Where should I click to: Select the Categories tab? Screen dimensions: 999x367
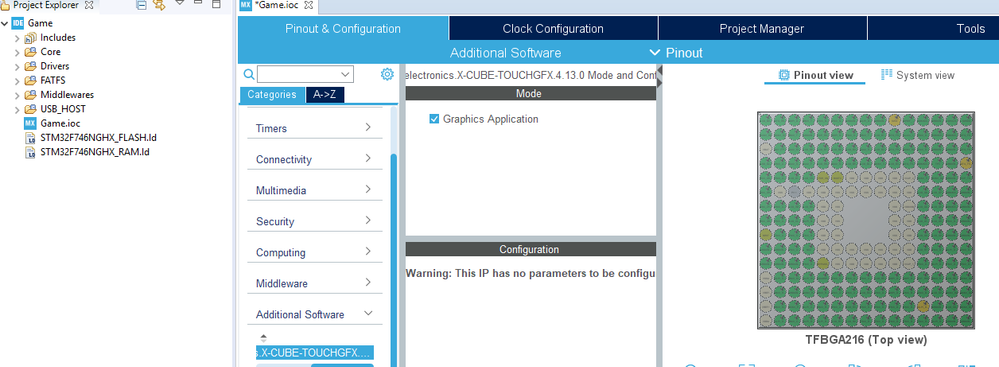coord(272,94)
